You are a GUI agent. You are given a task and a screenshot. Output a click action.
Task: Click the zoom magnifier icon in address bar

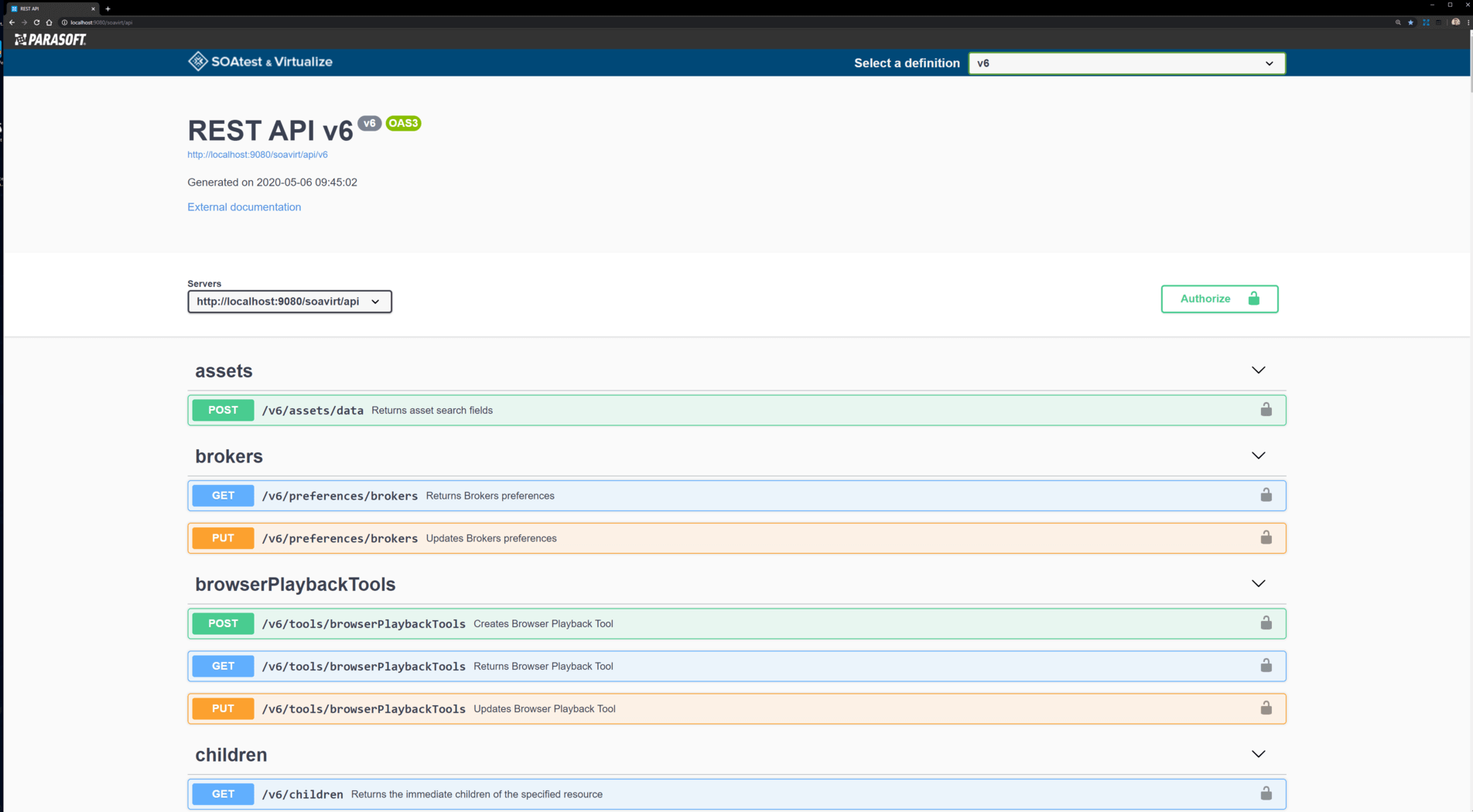(x=1398, y=22)
